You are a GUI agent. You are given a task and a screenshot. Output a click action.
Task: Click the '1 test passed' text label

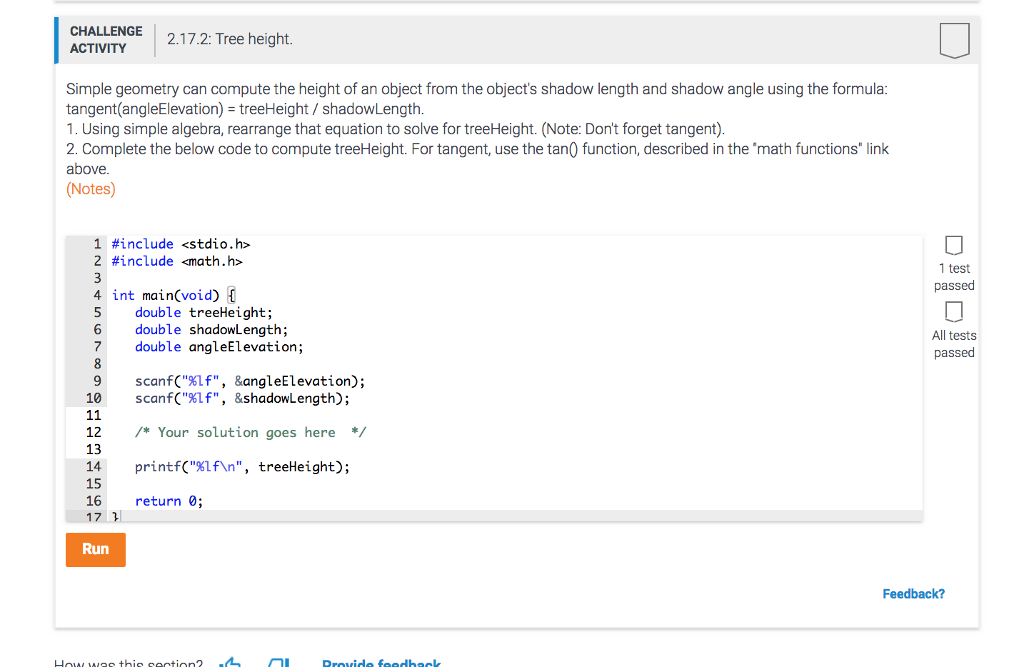click(x=953, y=277)
